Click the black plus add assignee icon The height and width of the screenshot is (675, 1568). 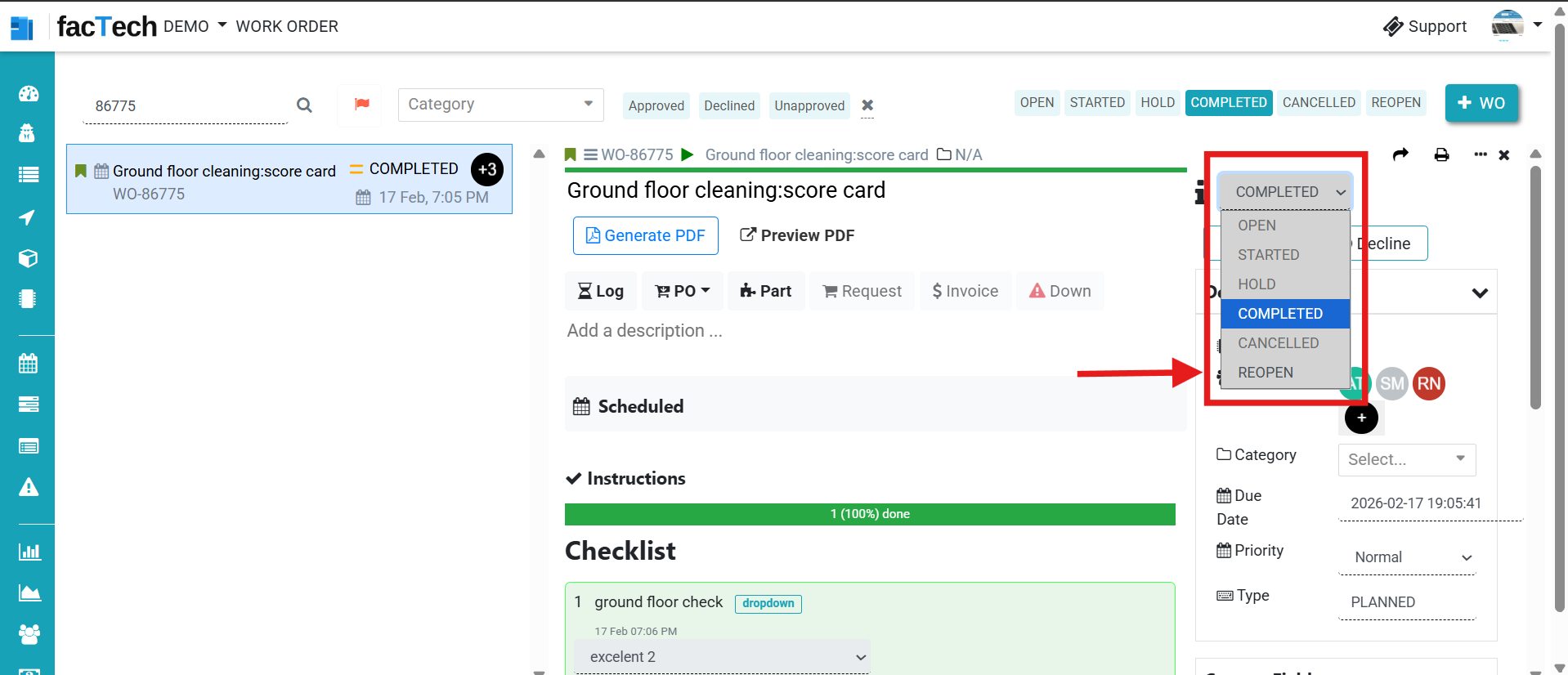tap(1361, 418)
